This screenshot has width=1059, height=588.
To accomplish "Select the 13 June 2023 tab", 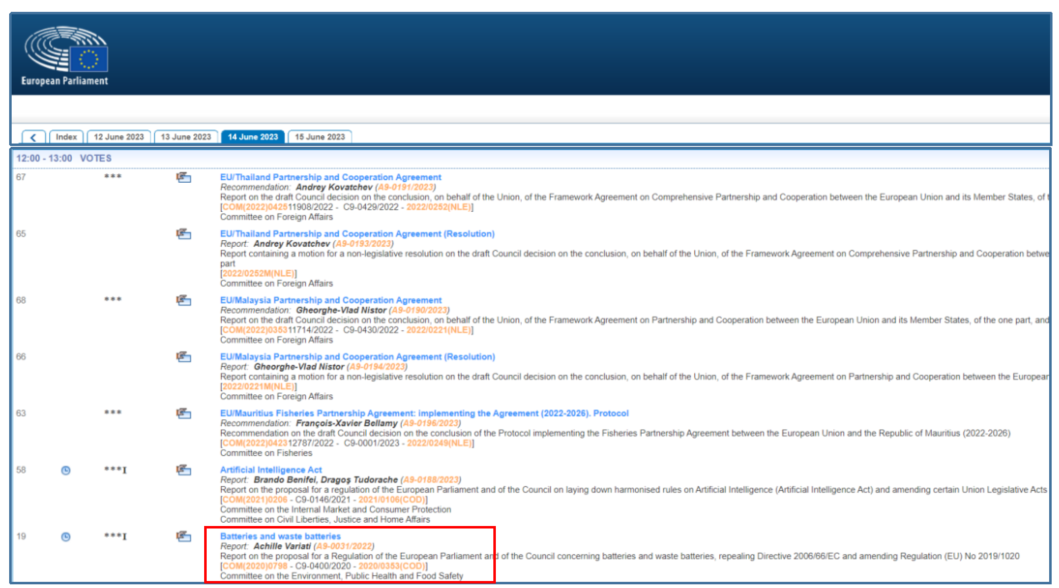I will (x=186, y=137).
